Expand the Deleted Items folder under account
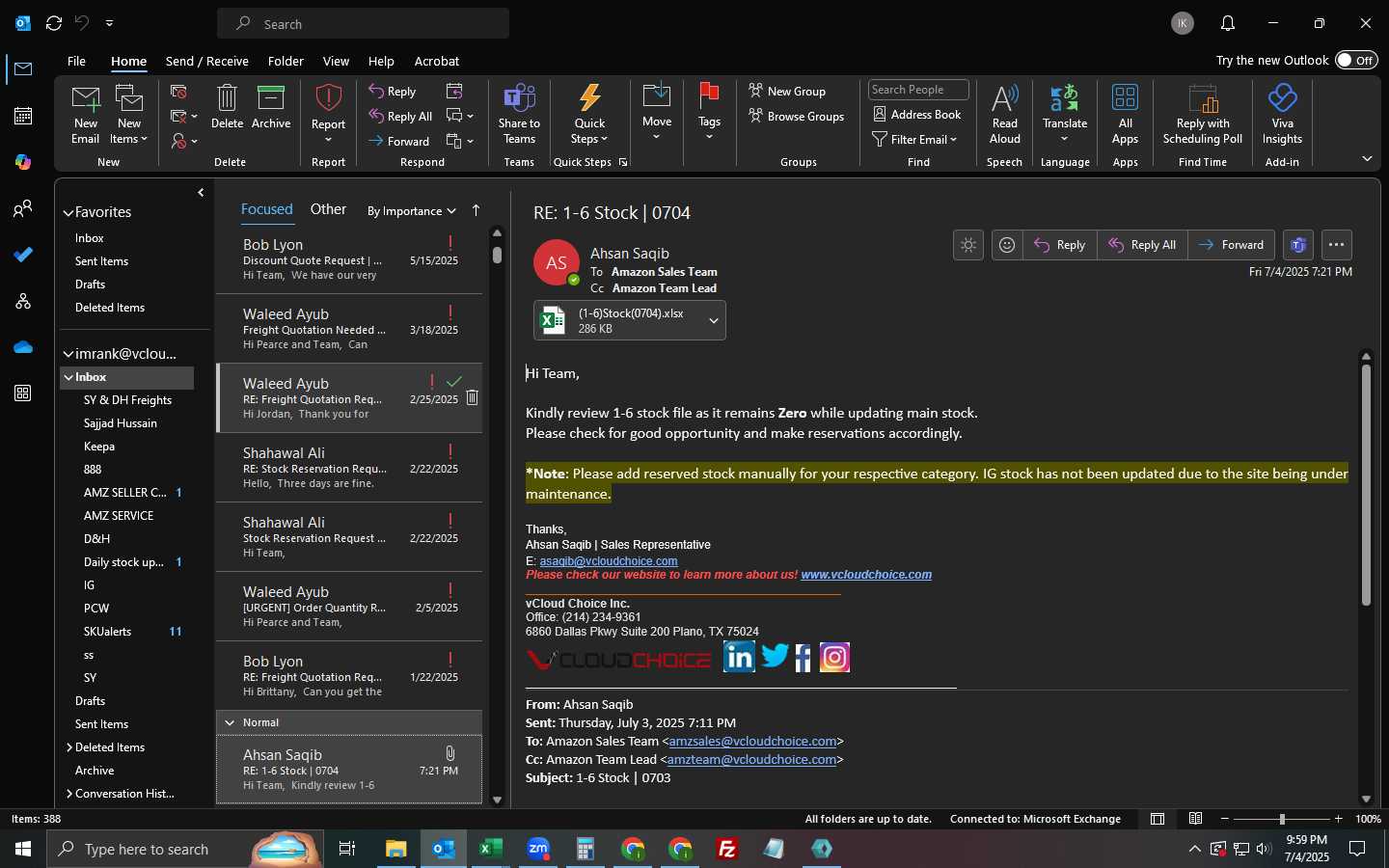The height and width of the screenshot is (868, 1389). pos(69,747)
